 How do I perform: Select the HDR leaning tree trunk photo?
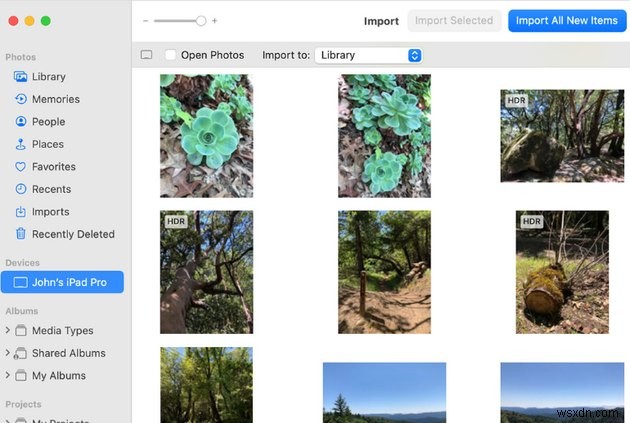tap(207, 272)
